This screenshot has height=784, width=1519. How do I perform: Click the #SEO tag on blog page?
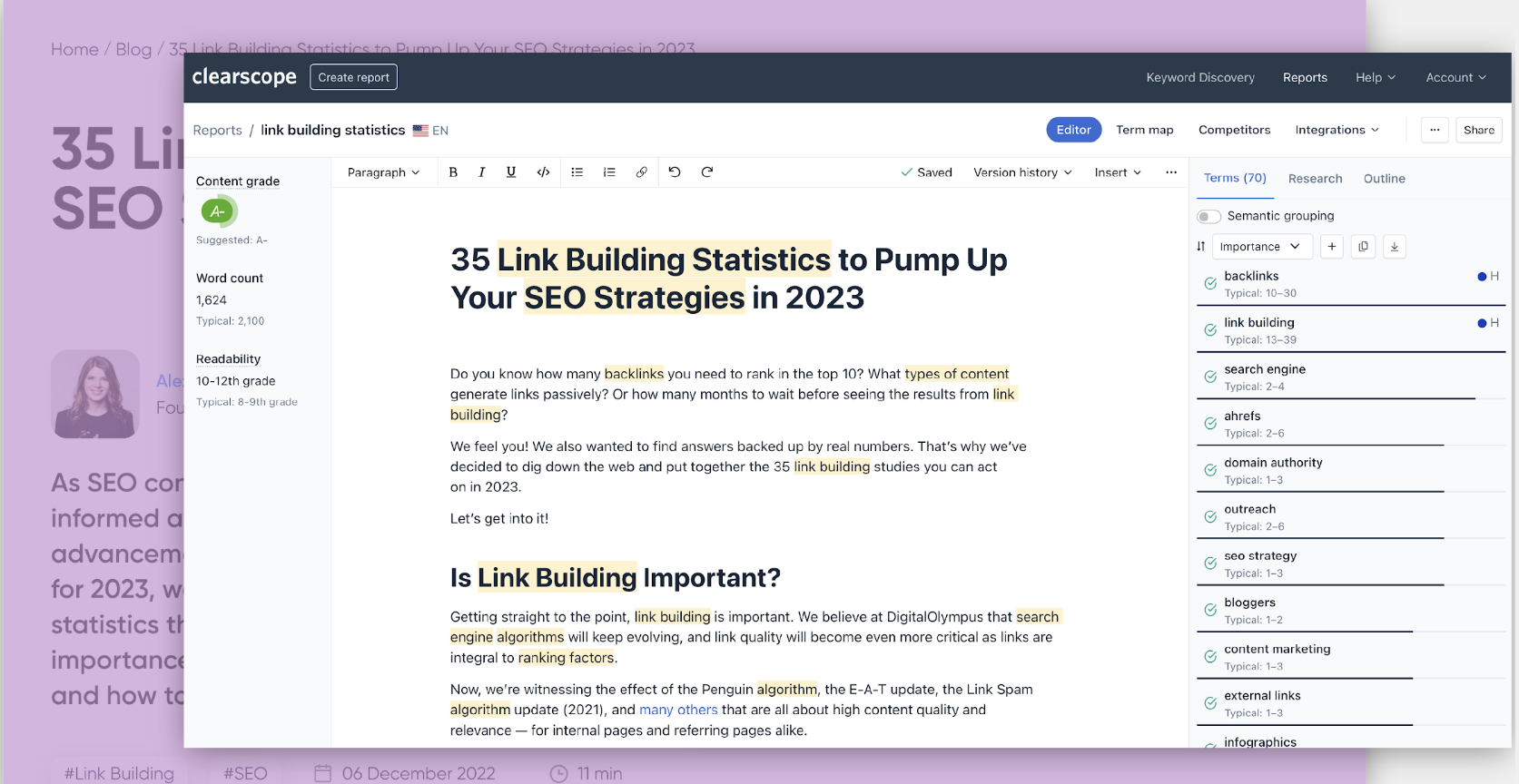pyautogui.click(x=246, y=773)
